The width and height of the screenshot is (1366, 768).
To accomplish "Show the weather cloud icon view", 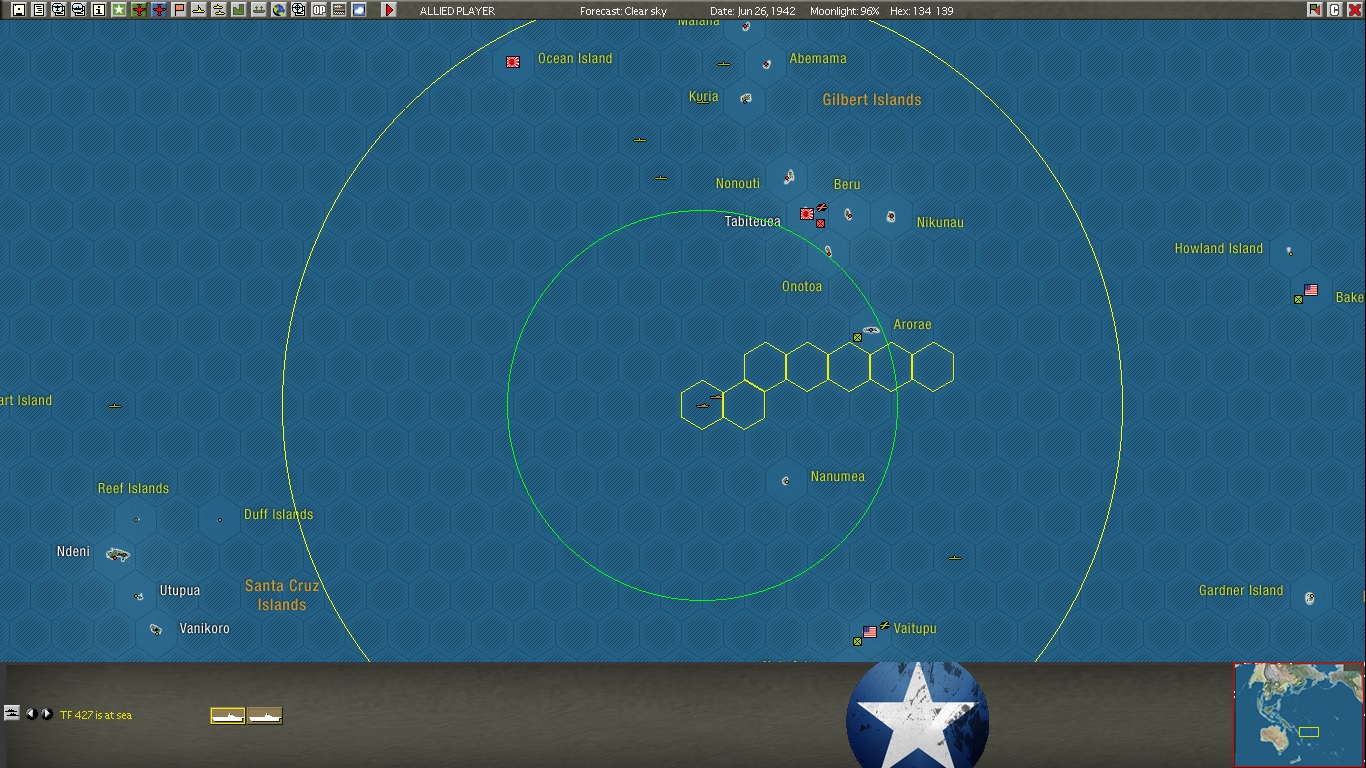I will (x=359, y=10).
